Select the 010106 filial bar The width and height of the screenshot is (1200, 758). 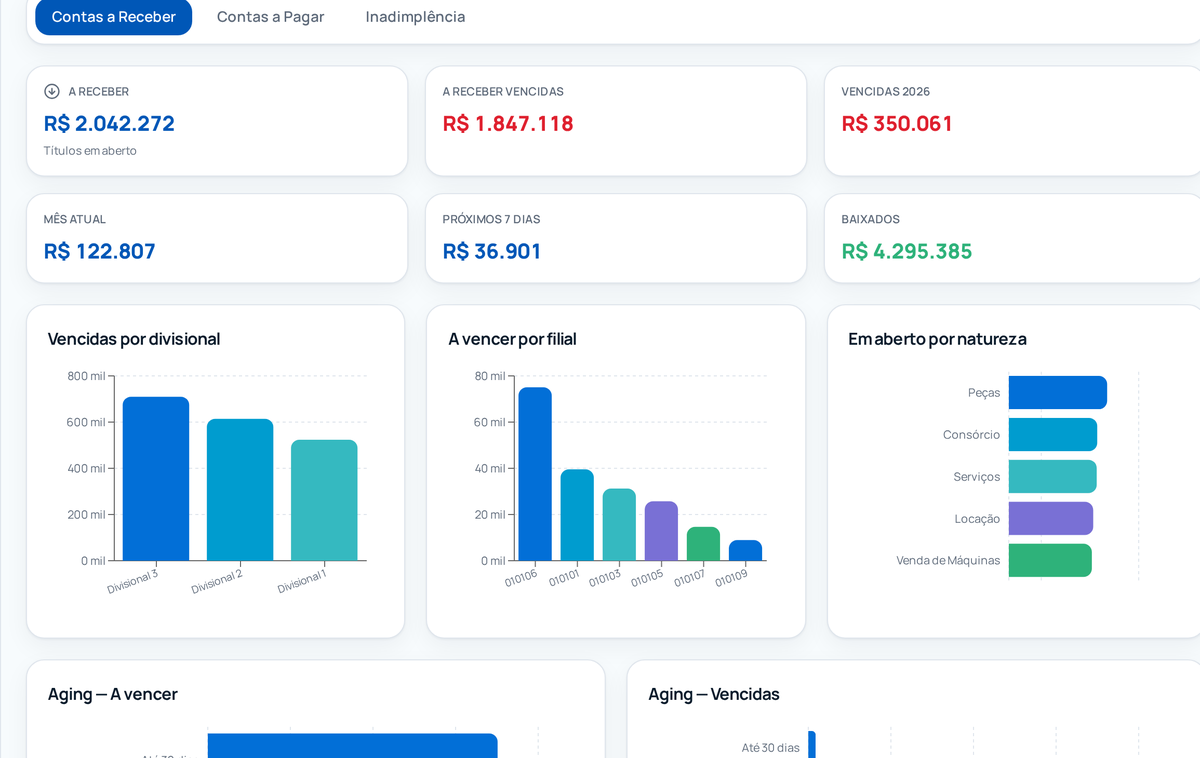tap(535, 474)
